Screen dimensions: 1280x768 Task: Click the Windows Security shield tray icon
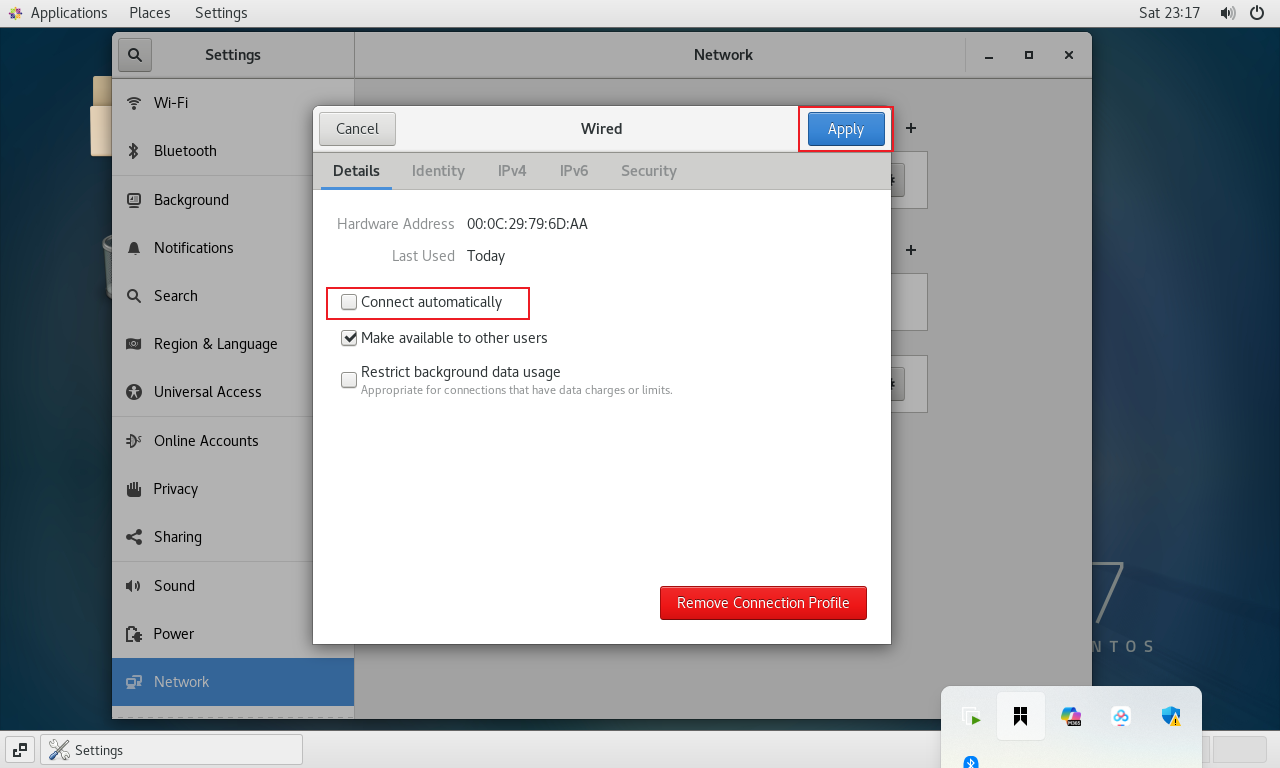point(1171,716)
